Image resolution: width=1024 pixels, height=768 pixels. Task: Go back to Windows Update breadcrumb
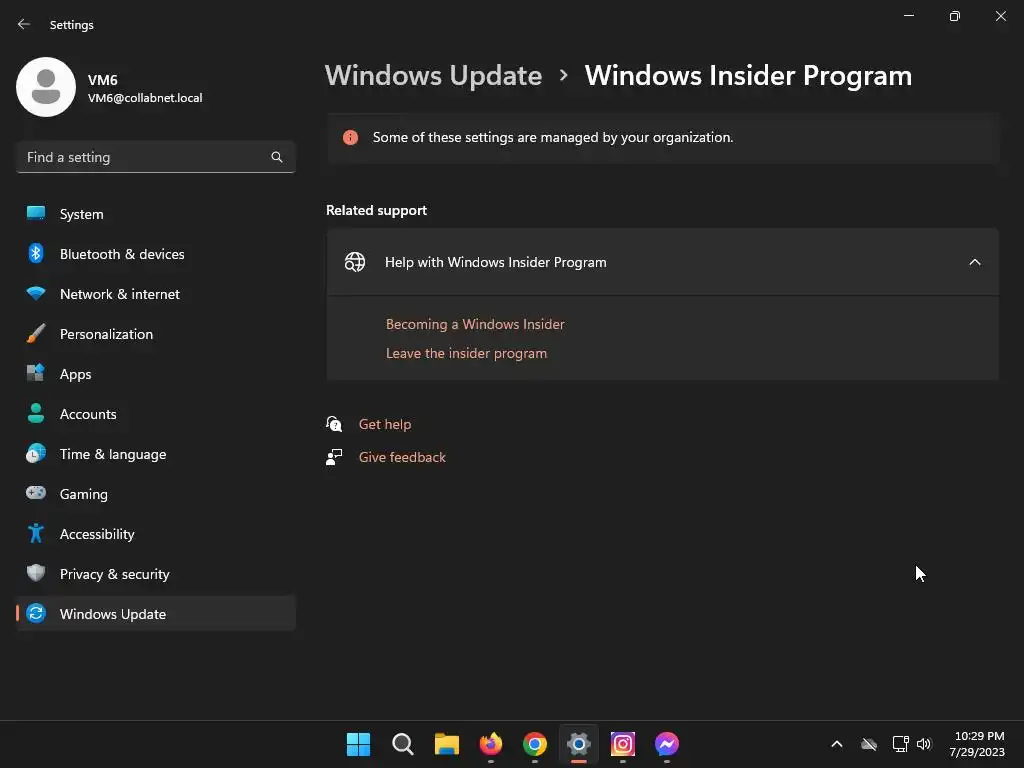434,76
